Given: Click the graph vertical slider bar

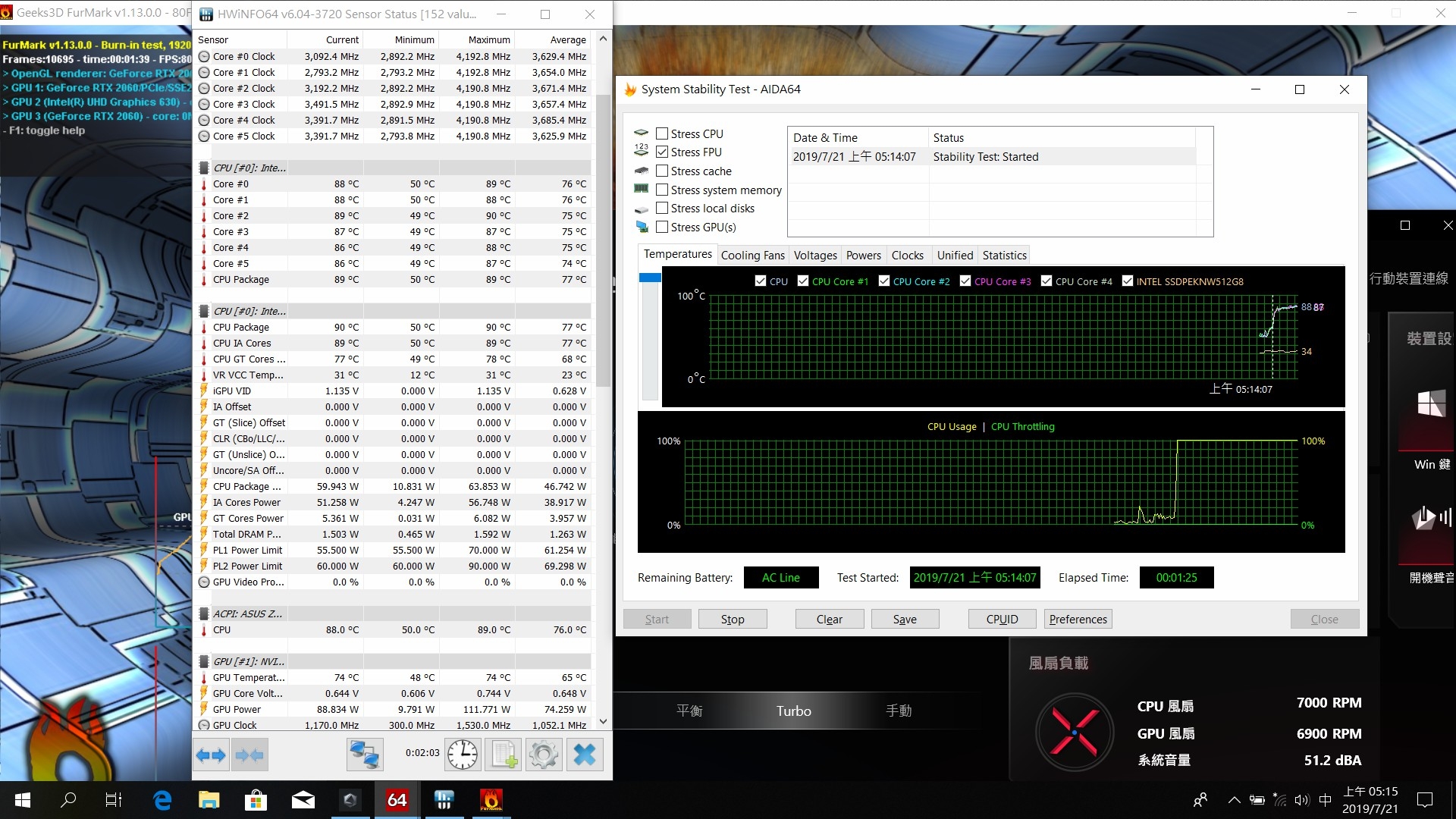Looking at the screenshot, I should coord(650,336).
